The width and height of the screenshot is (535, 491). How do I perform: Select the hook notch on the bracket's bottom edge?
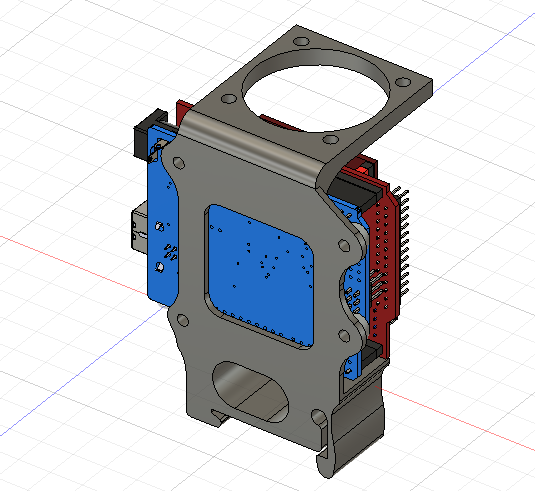click(x=219, y=417)
